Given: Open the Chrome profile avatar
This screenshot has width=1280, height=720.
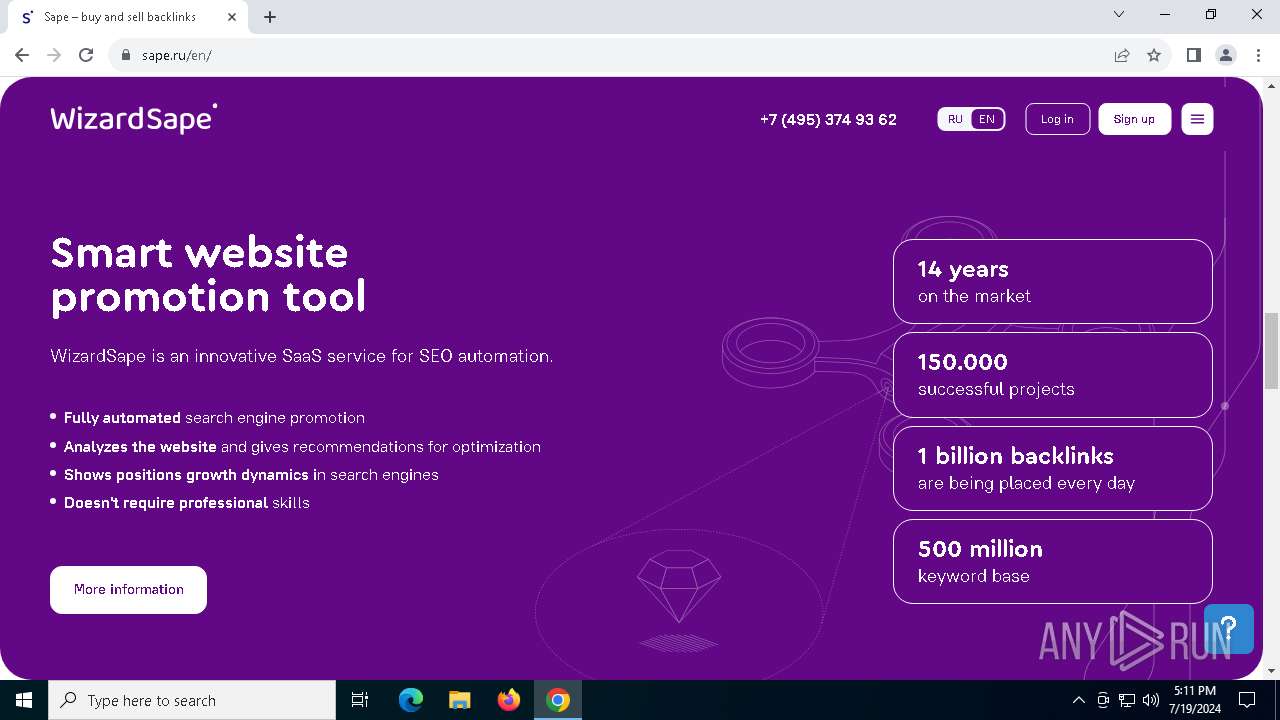Looking at the screenshot, I should 1226,55.
